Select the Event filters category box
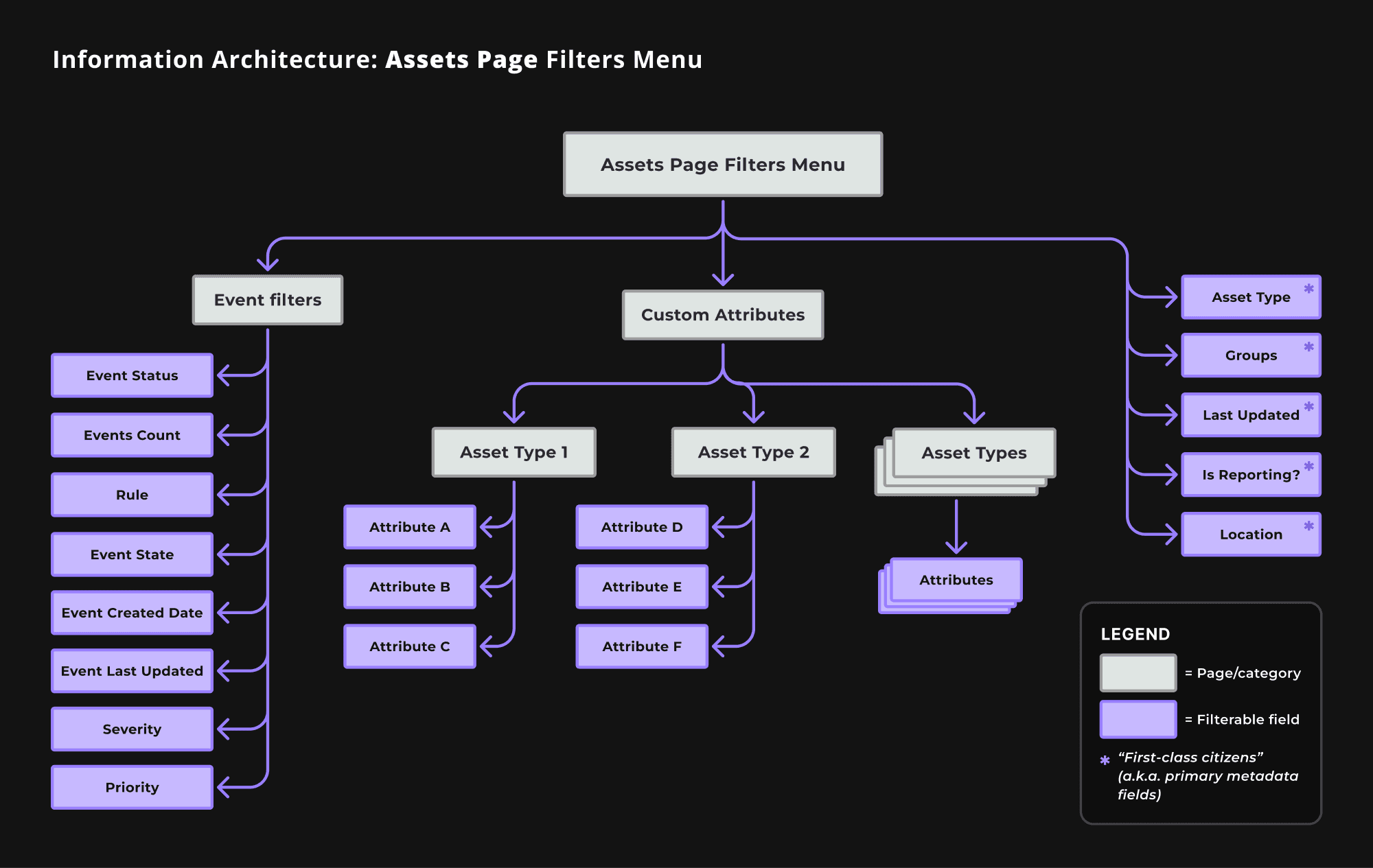 click(x=268, y=300)
